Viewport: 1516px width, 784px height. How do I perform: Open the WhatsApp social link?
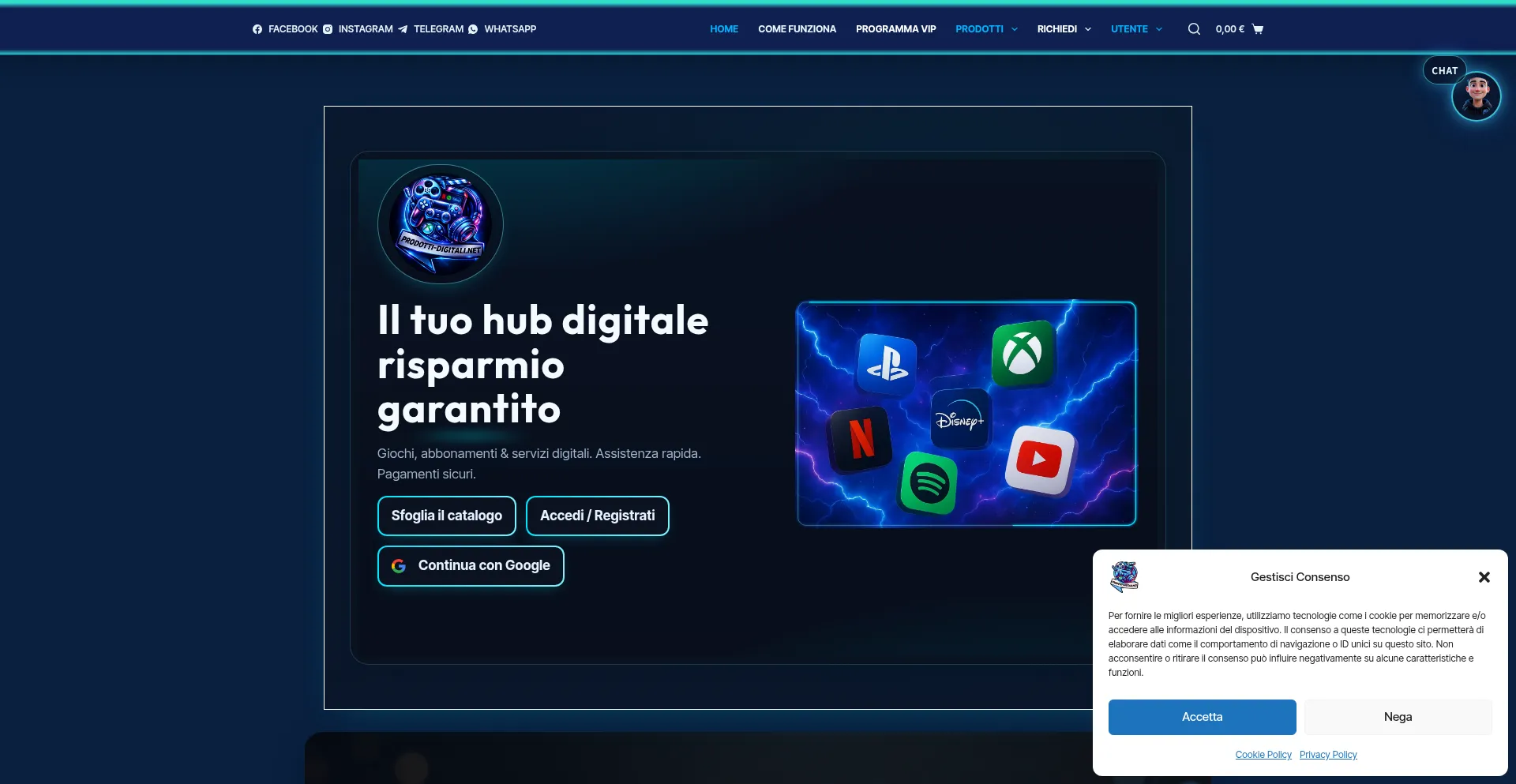pyautogui.click(x=502, y=29)
